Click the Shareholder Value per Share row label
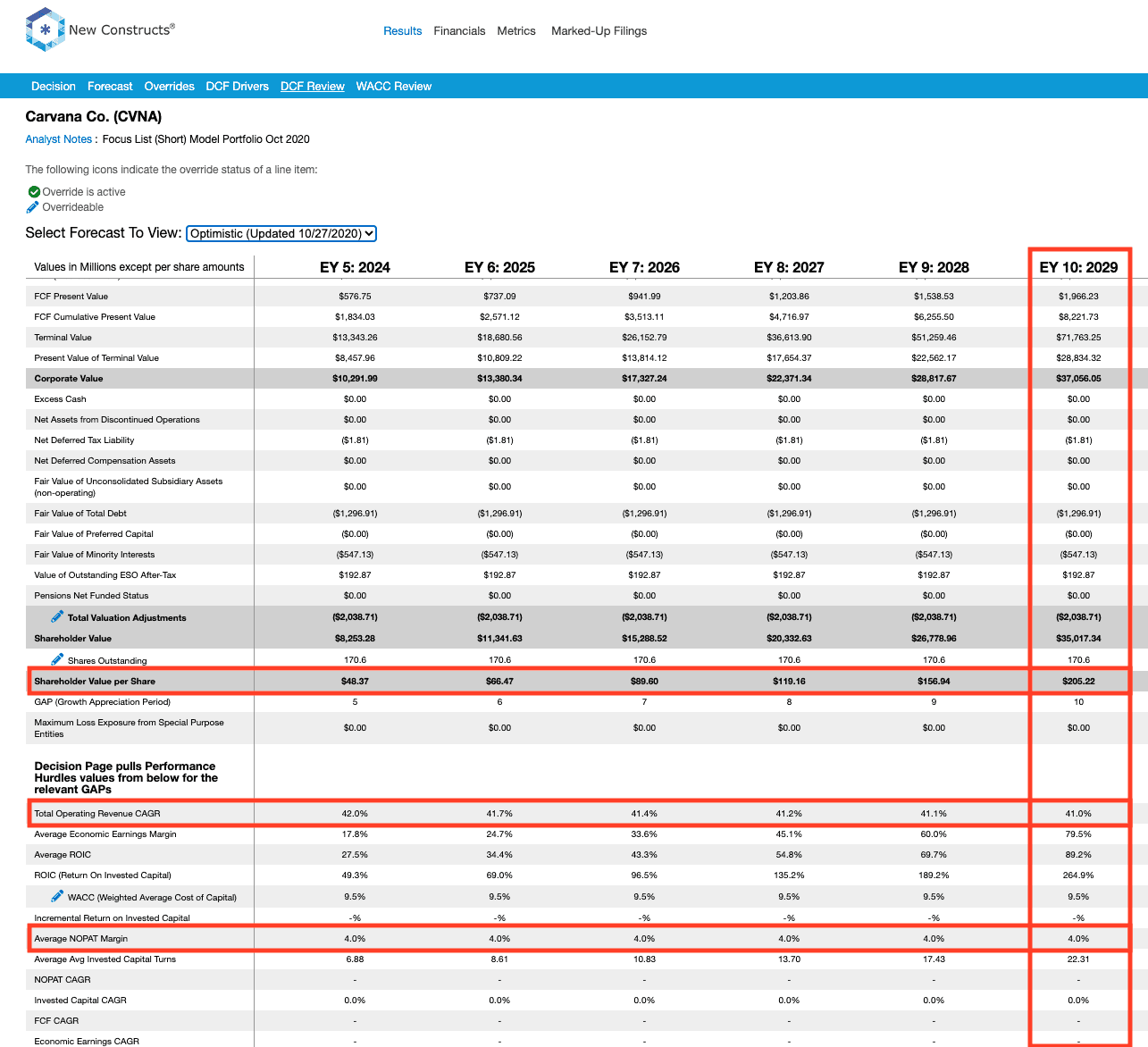The height and width of the screenshot is (1047, 1148). point(95,681)
